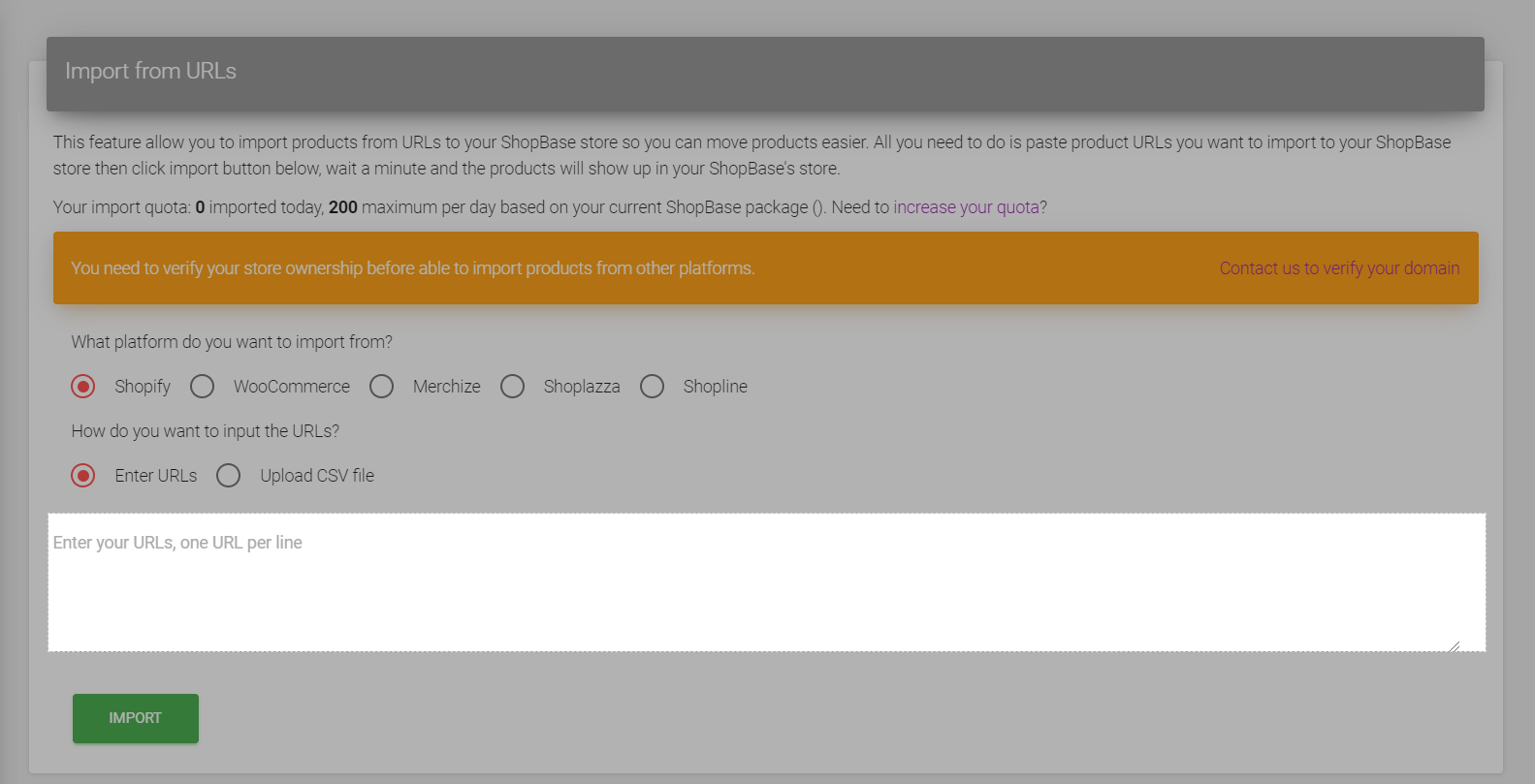The width and height of the screenshot is (1535, 784).
Task: Choose the WooCommerce platform radio circle
Action: pyautogui.click(x=202, y=387)
